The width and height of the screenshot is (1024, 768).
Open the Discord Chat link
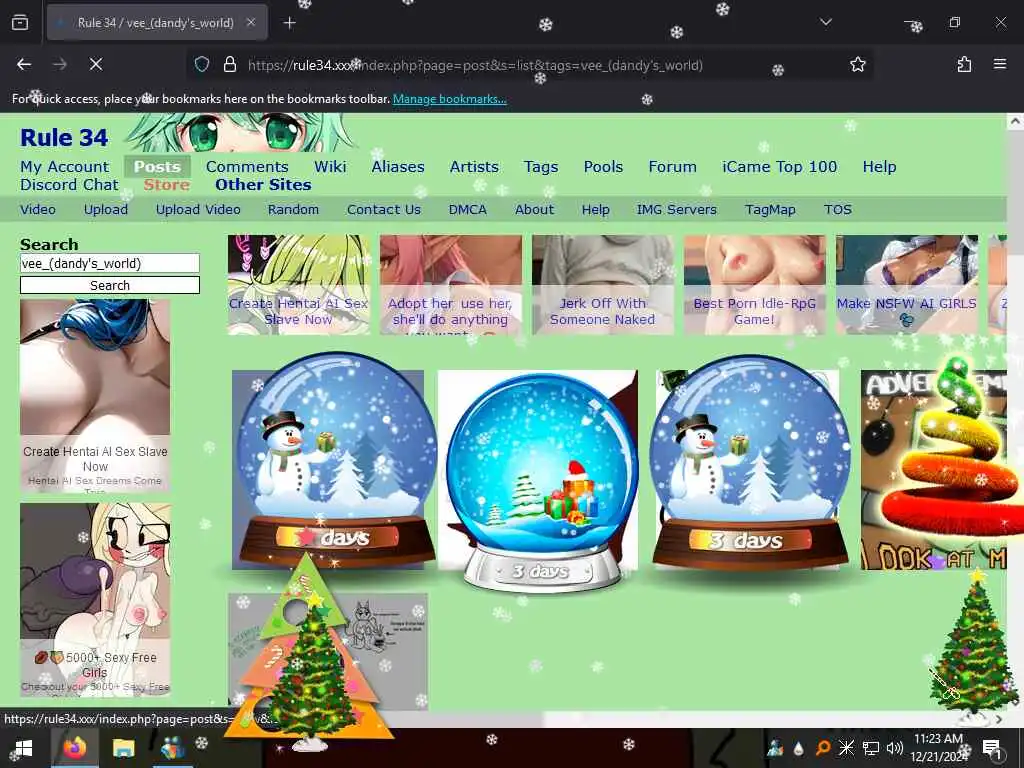(69, 185)
